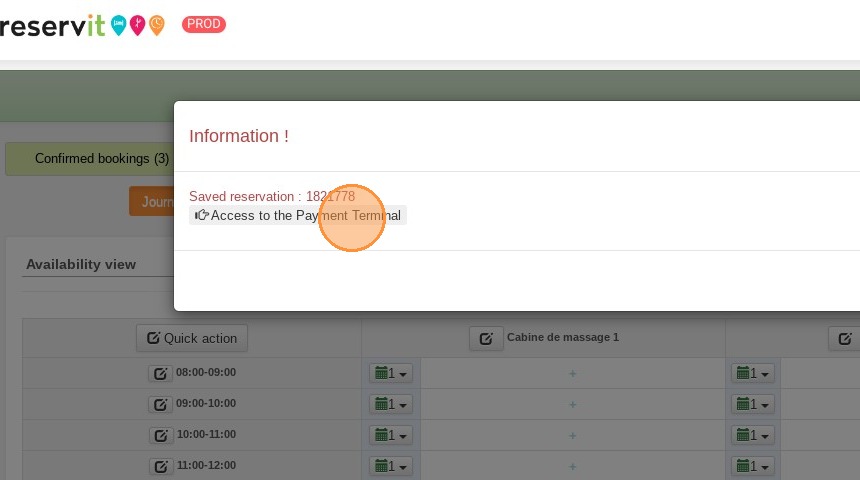
Task: Open Cabine 1 calendar dropdown at 09:00-10:00
Action: click(391, 404)
